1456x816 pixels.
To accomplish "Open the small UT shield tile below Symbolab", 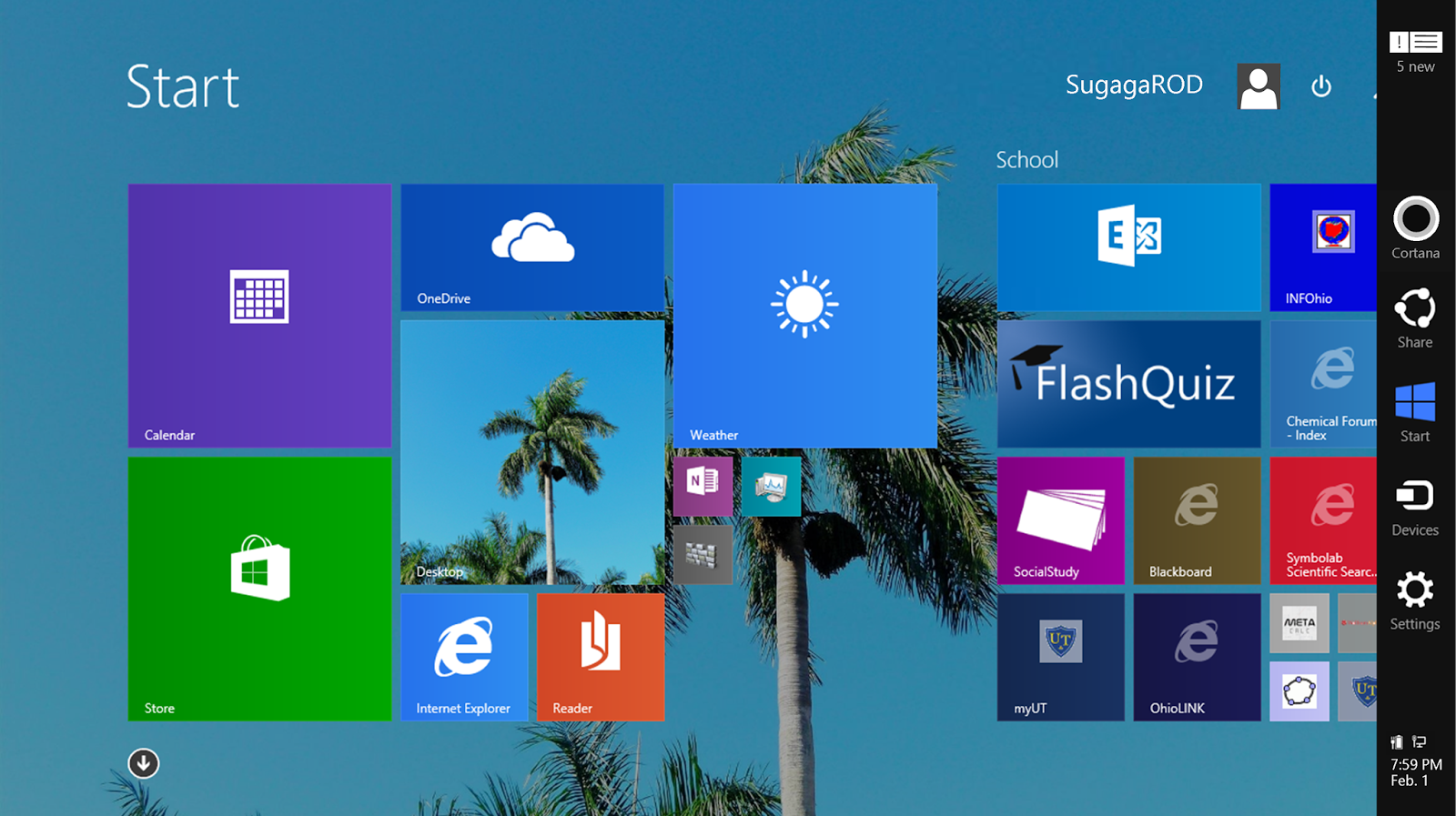I will (1358, 691).
